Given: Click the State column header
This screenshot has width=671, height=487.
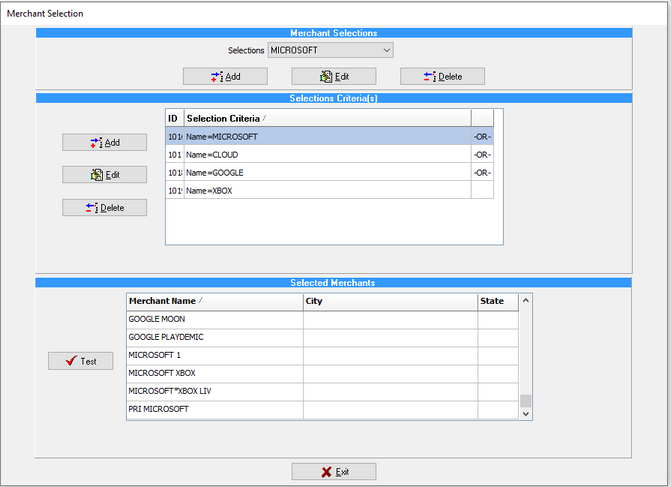Looking at the screenshot, I should [498, 301].
